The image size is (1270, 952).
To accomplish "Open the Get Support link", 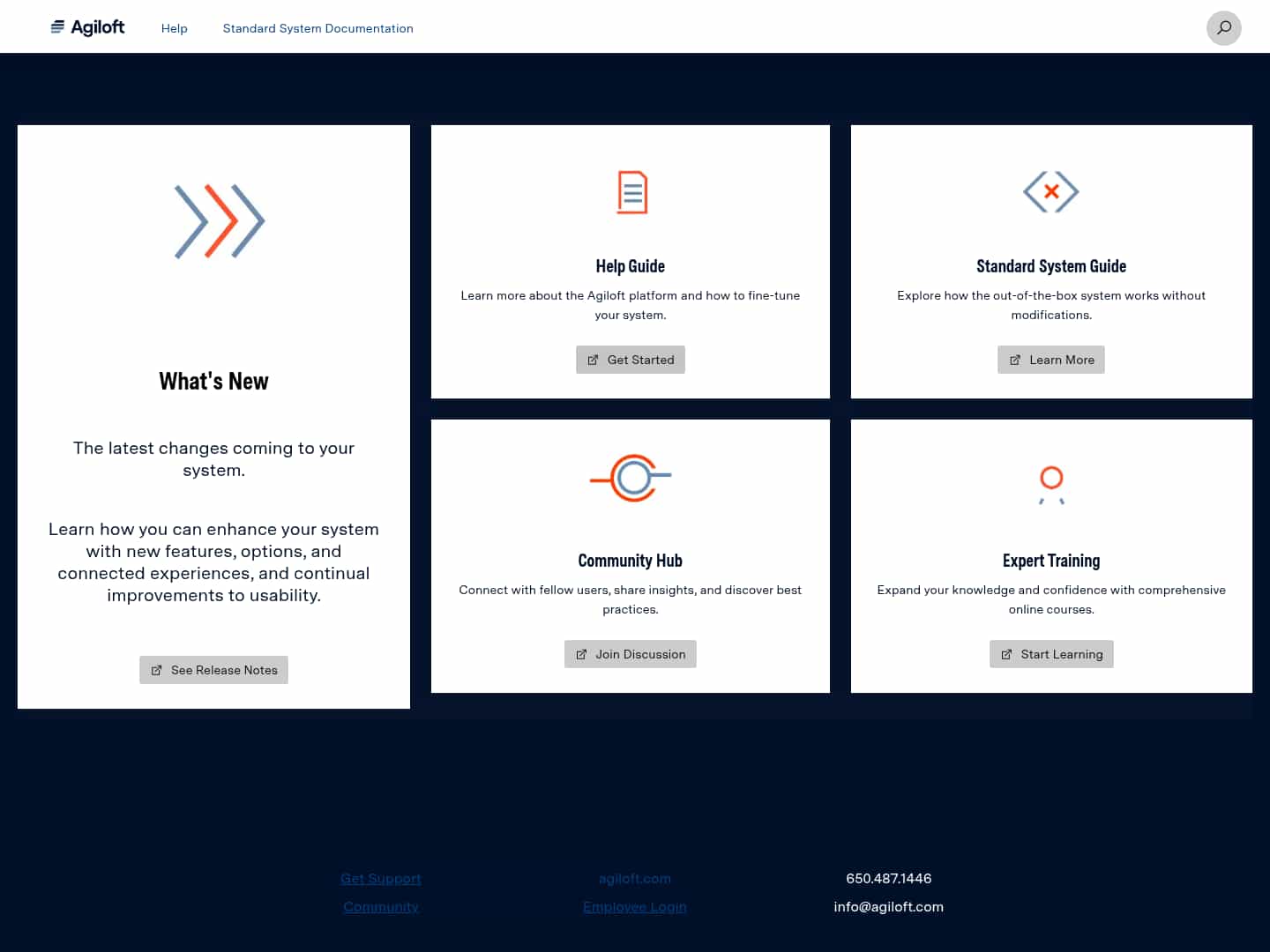I will tap(380, 878).
